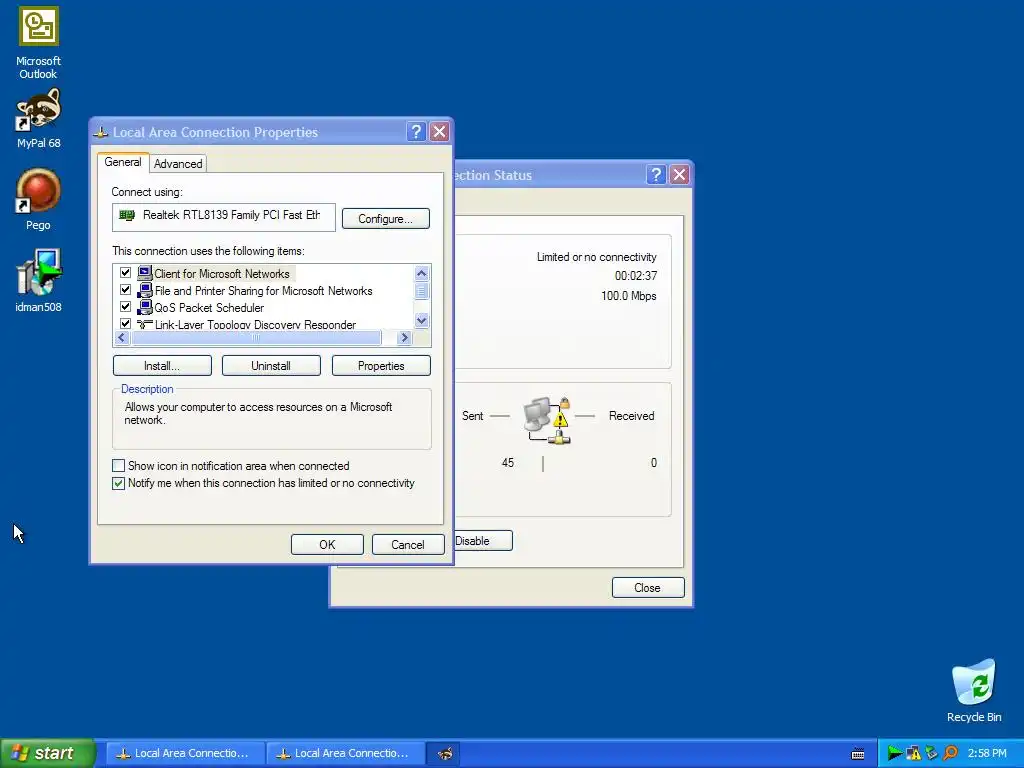This screenshot has height=768, width=1024.
Task: Click the Client for Microsoft Networks icon
Action: point(144,273)
